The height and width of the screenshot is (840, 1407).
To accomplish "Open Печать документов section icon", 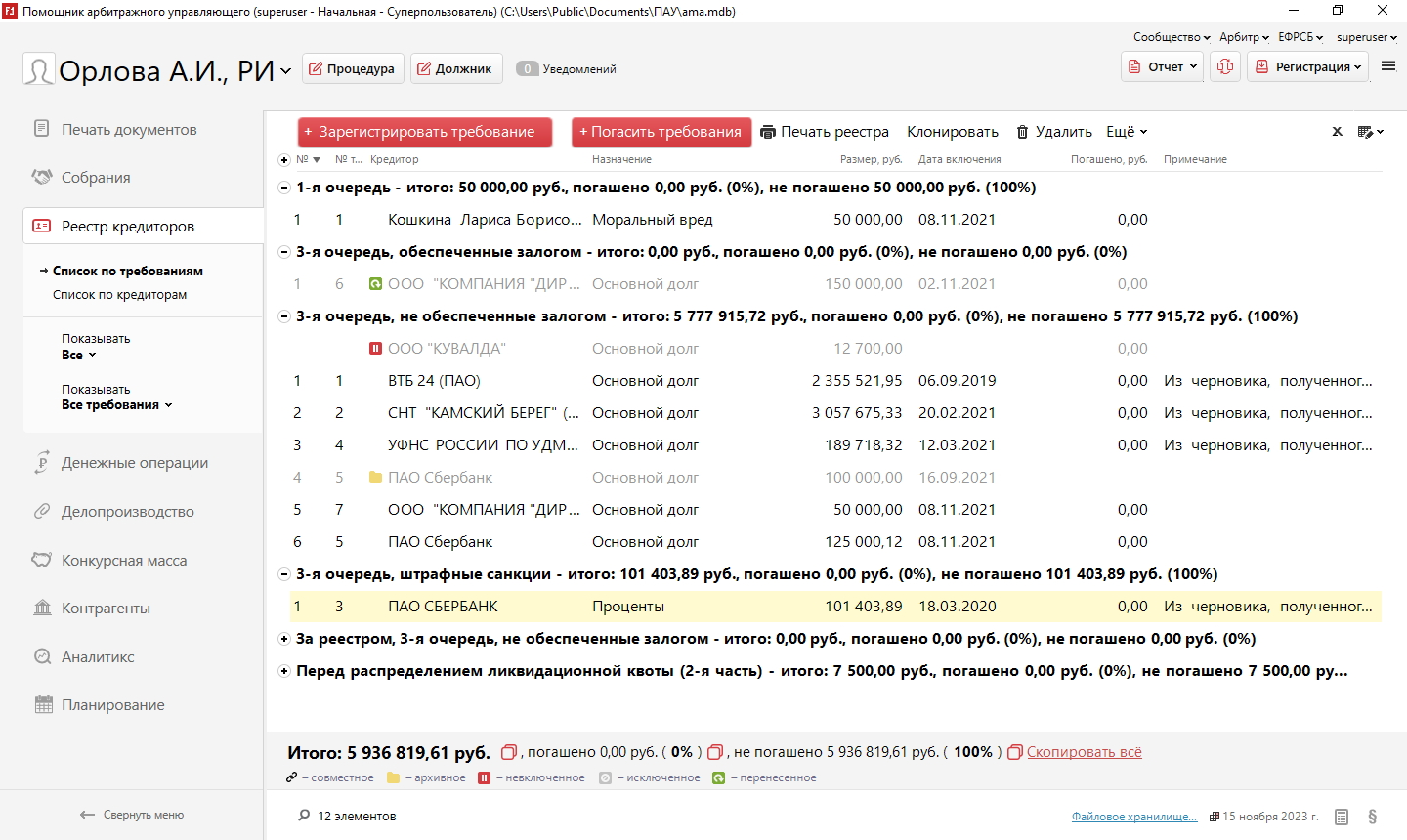I will [x=42, y=128].
